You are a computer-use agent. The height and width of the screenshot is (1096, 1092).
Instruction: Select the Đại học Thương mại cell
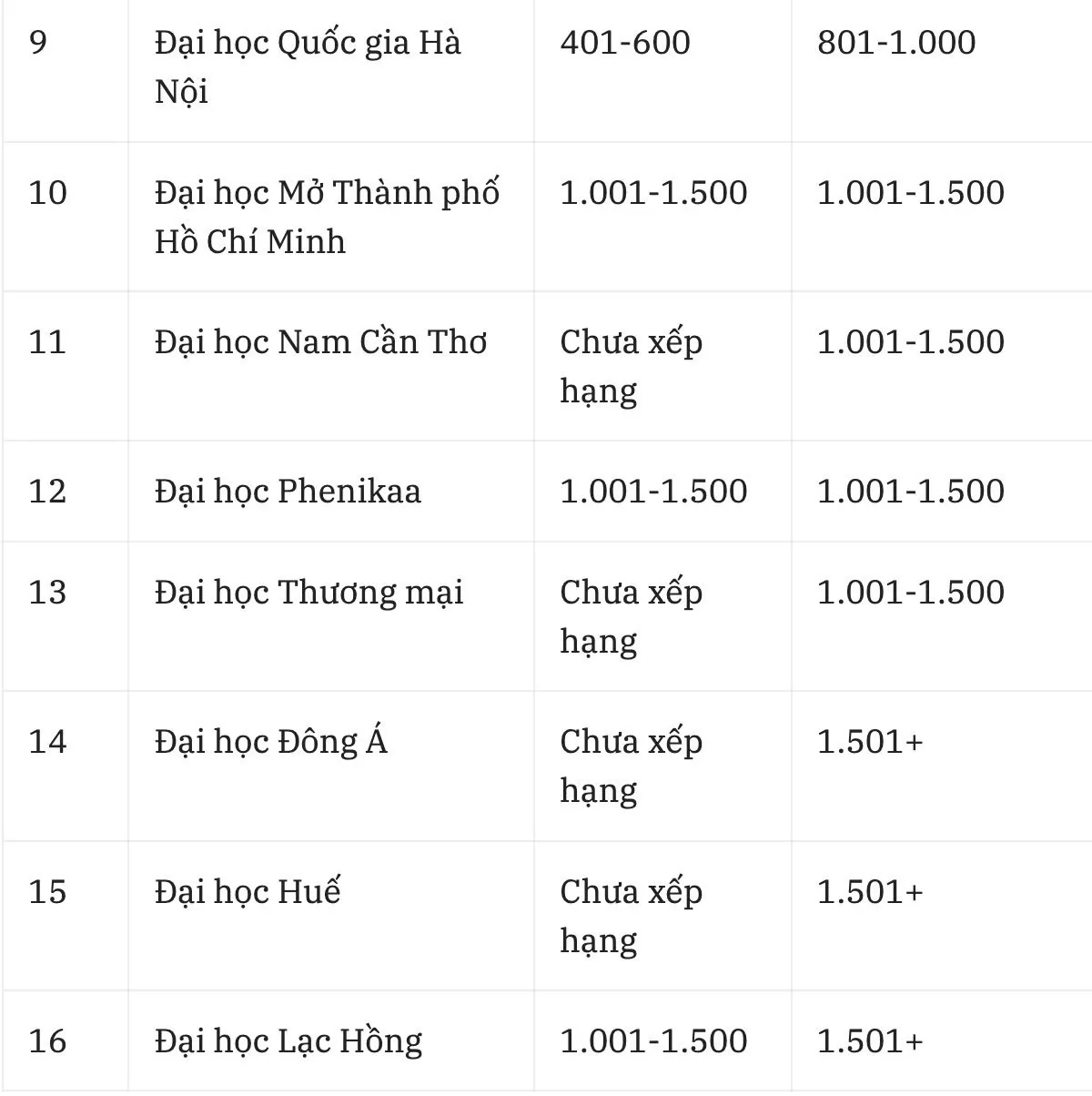click(308, 593)
